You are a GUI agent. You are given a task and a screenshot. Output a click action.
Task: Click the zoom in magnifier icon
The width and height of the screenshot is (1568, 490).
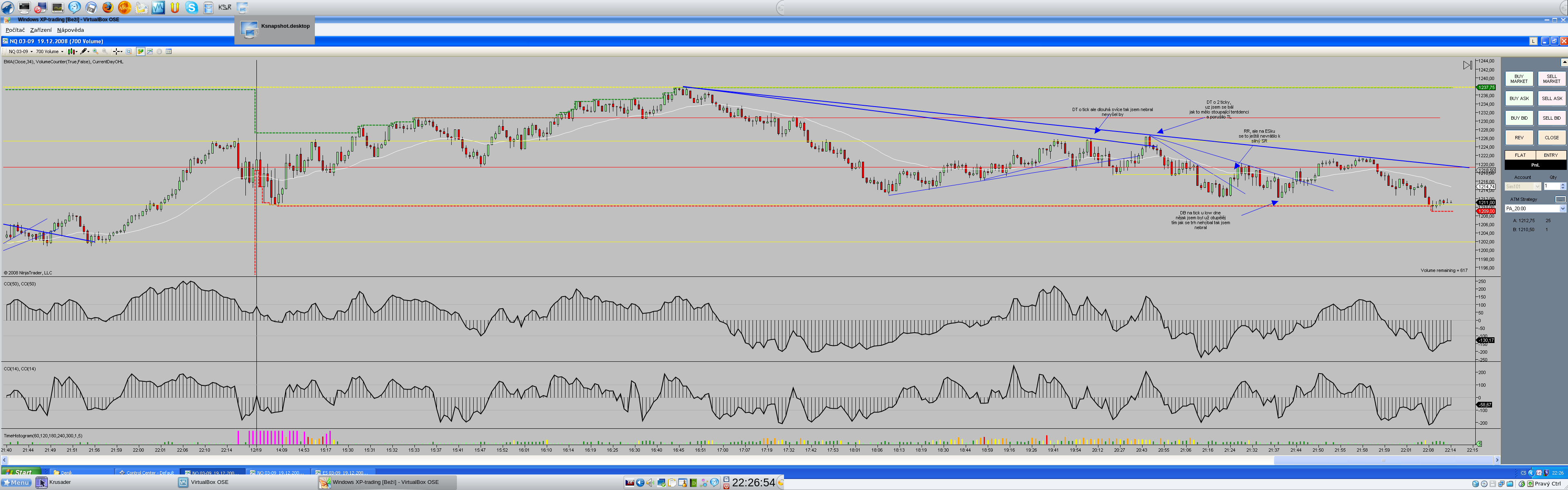(95, 51)
